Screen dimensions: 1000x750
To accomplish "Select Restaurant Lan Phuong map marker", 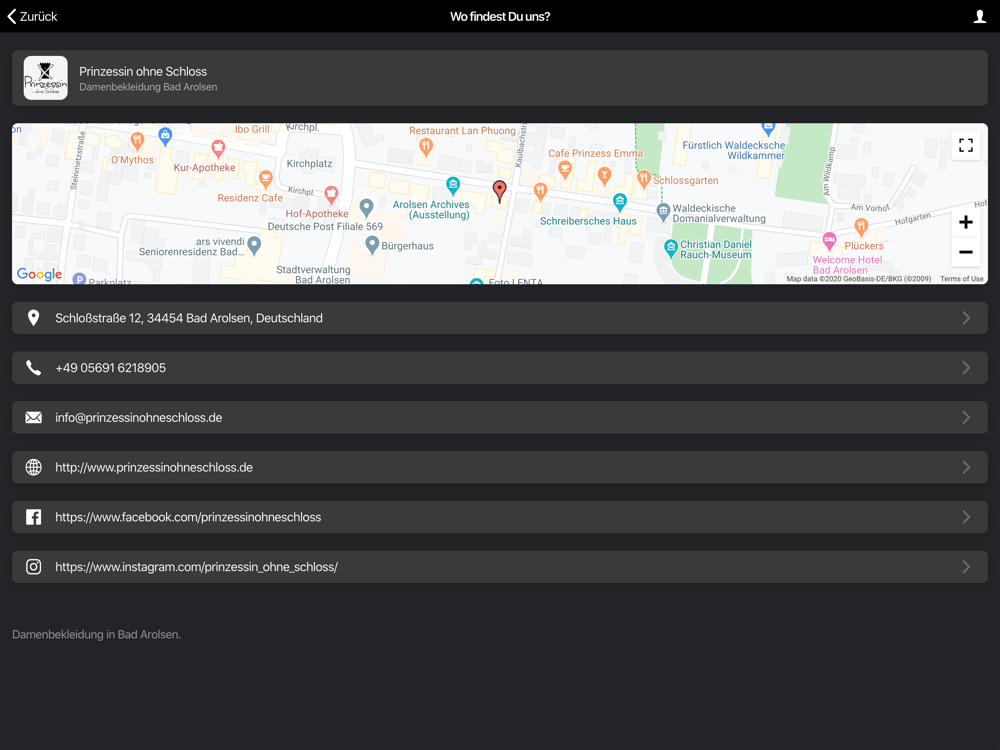I will pos(426,147).
